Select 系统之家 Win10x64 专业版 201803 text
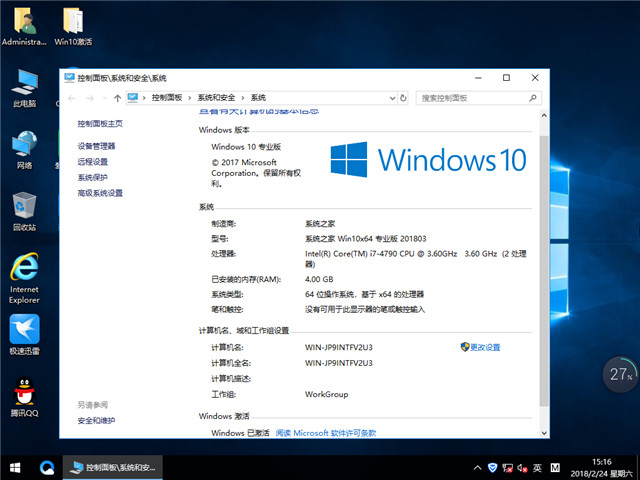The image size is (640, 480). coord(366,239)
